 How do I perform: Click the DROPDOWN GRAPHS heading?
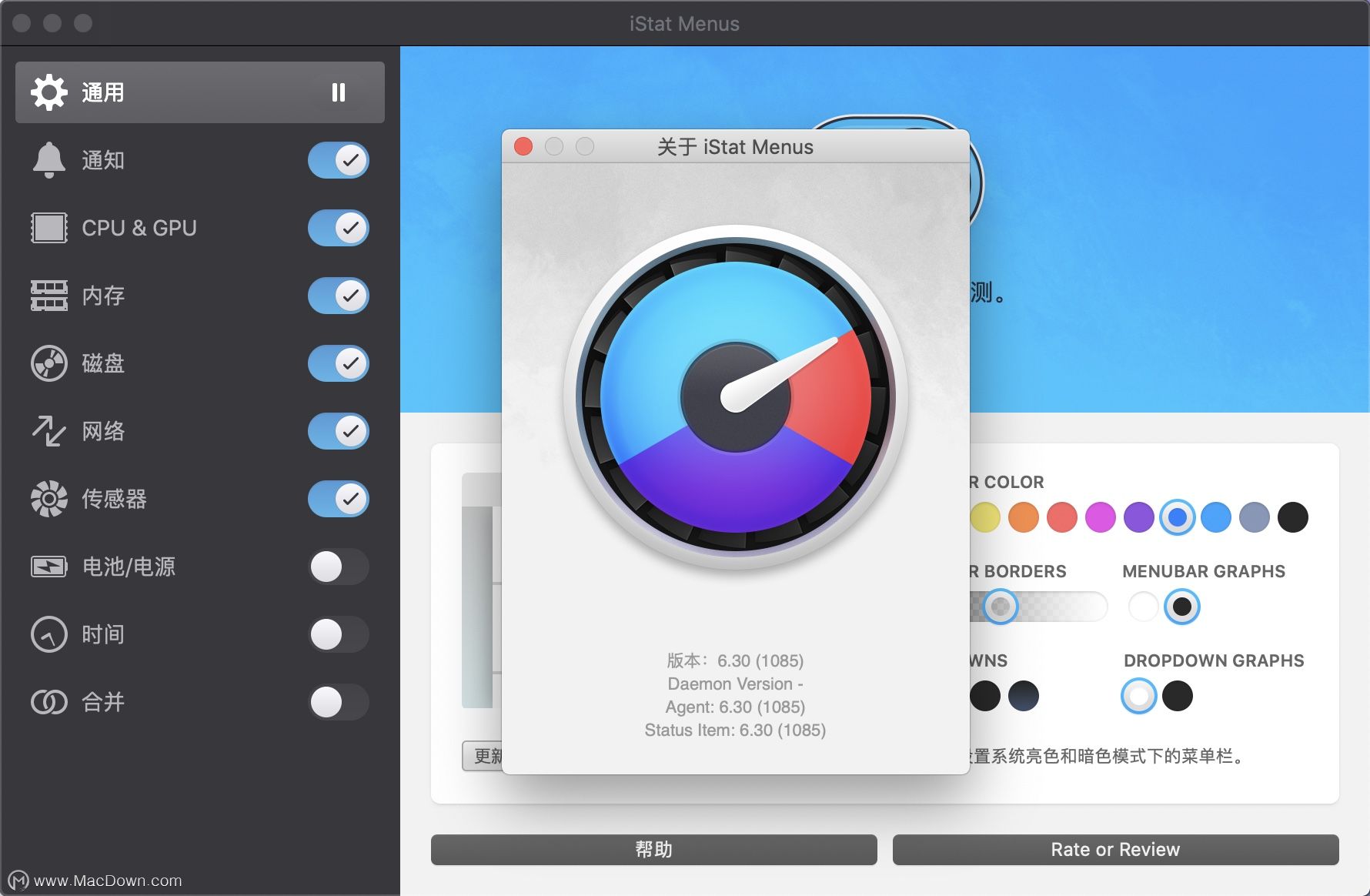pos(1214,660)
